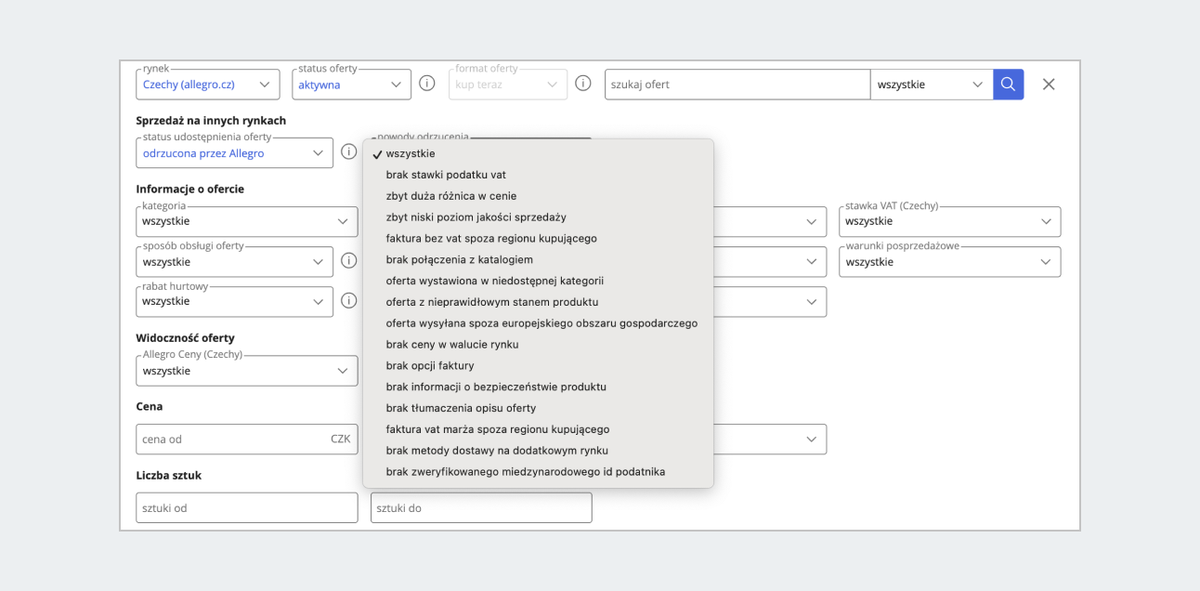Screen dimensions: 1200x591
Task: Click the 'cena od' input field
Action: click(230, 439)
